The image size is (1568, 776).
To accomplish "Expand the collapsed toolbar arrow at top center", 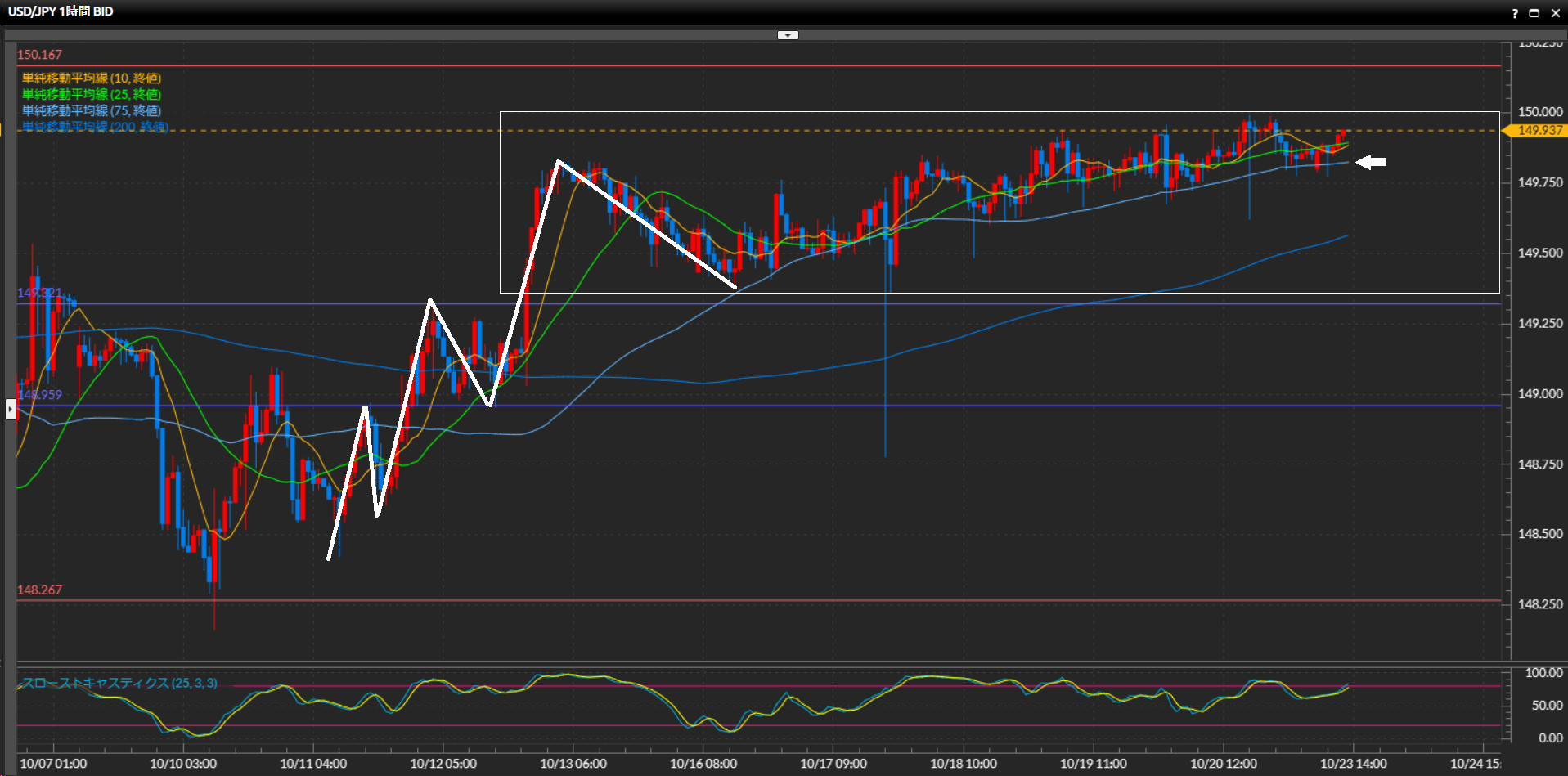I will (x=788, y=35).
